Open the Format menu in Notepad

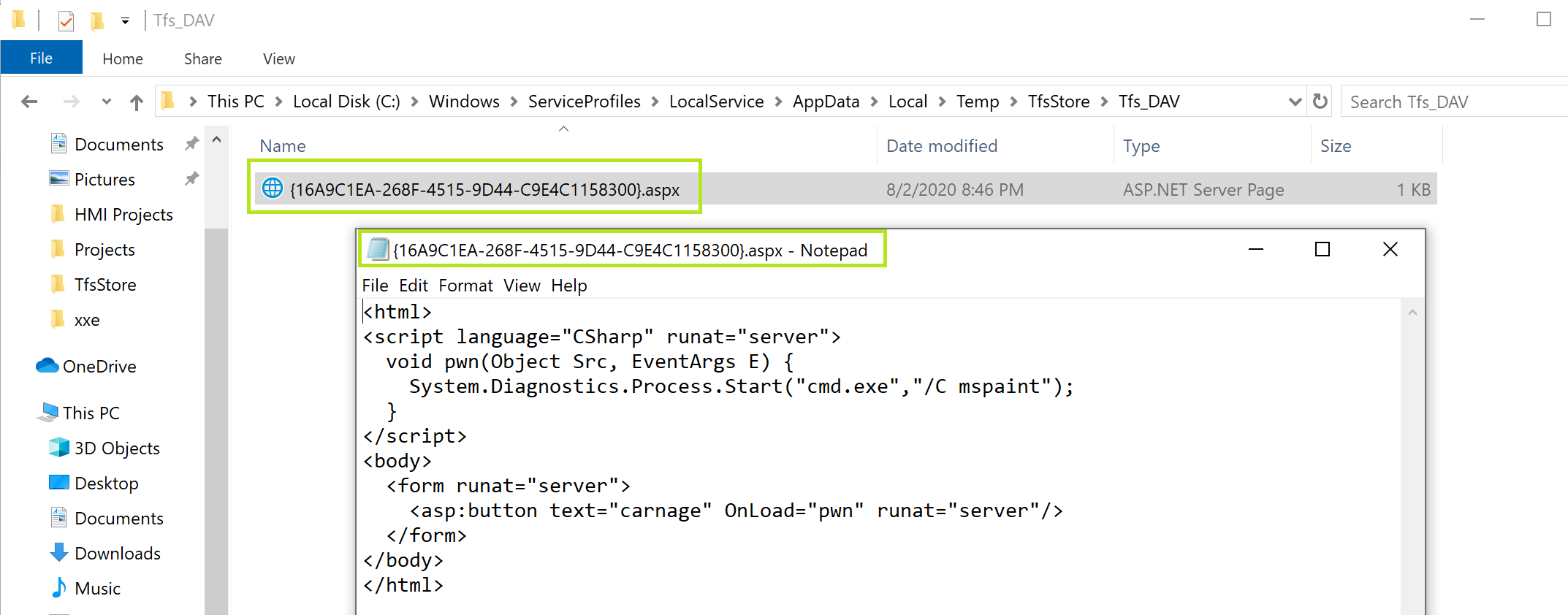point(466,286)
